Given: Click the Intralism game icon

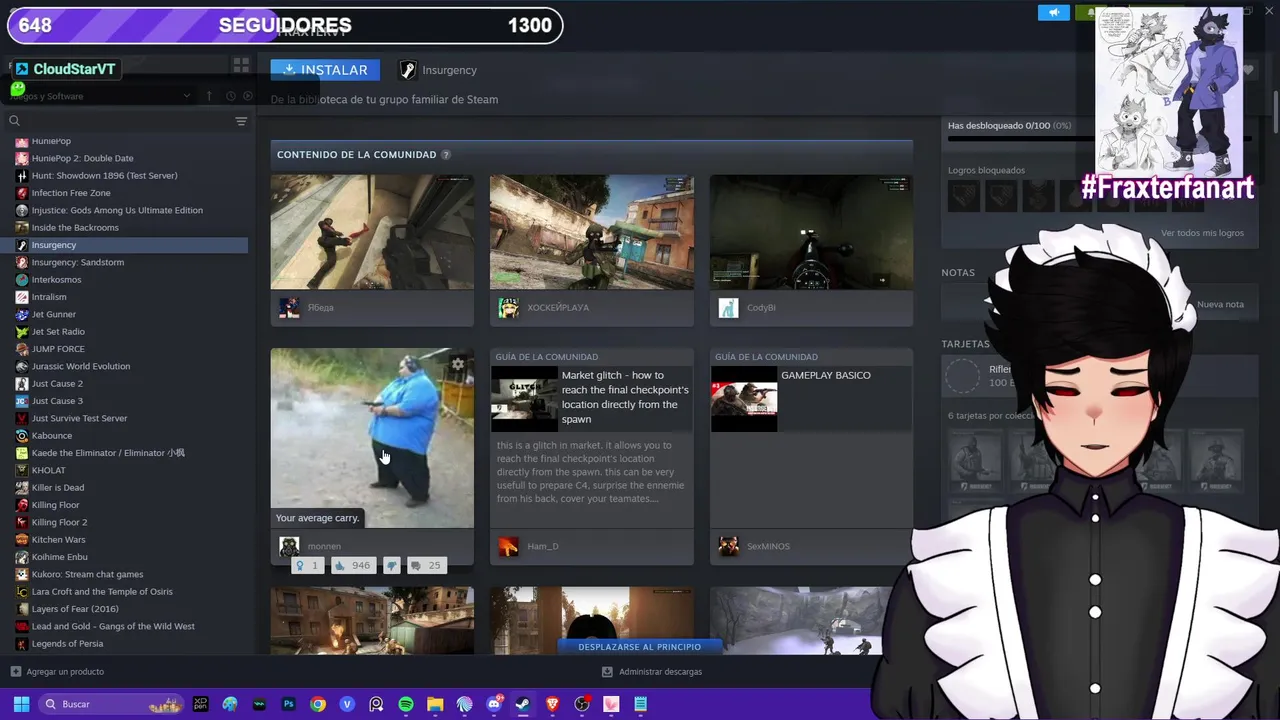Looking at the screenshot, I should coord(22,297).
